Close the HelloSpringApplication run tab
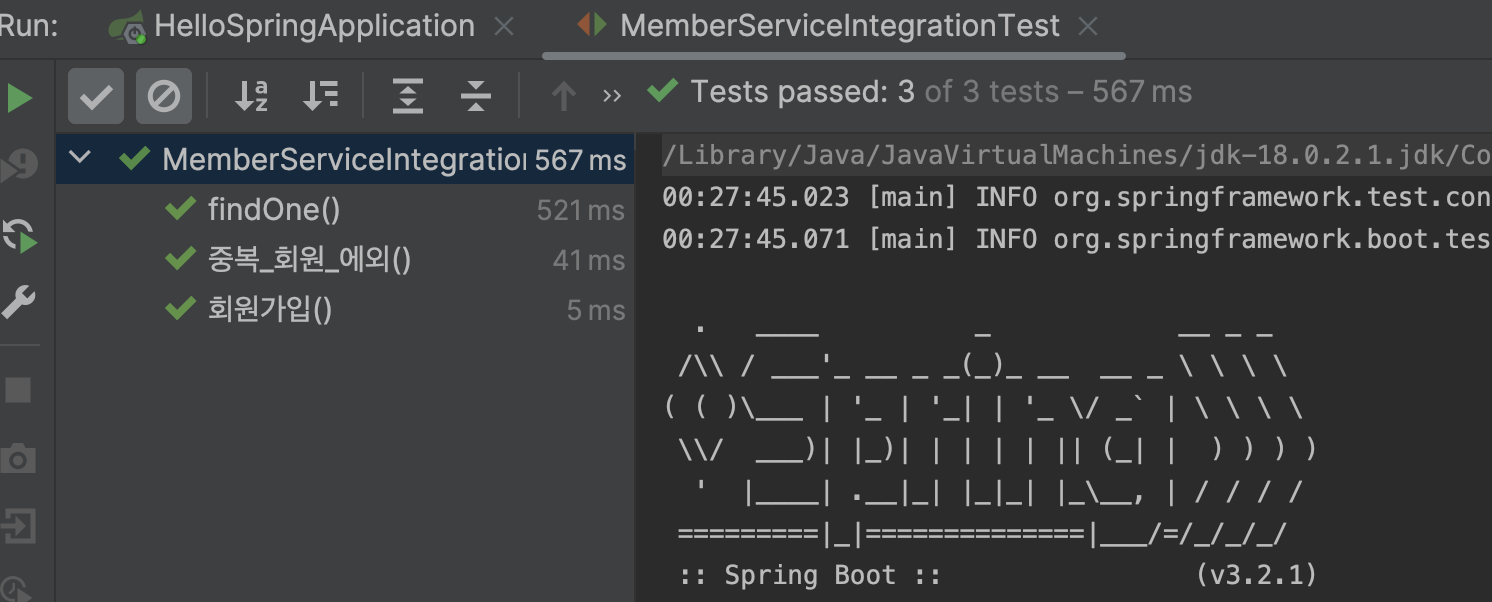 pyautogui.click(x=505, y=27)
